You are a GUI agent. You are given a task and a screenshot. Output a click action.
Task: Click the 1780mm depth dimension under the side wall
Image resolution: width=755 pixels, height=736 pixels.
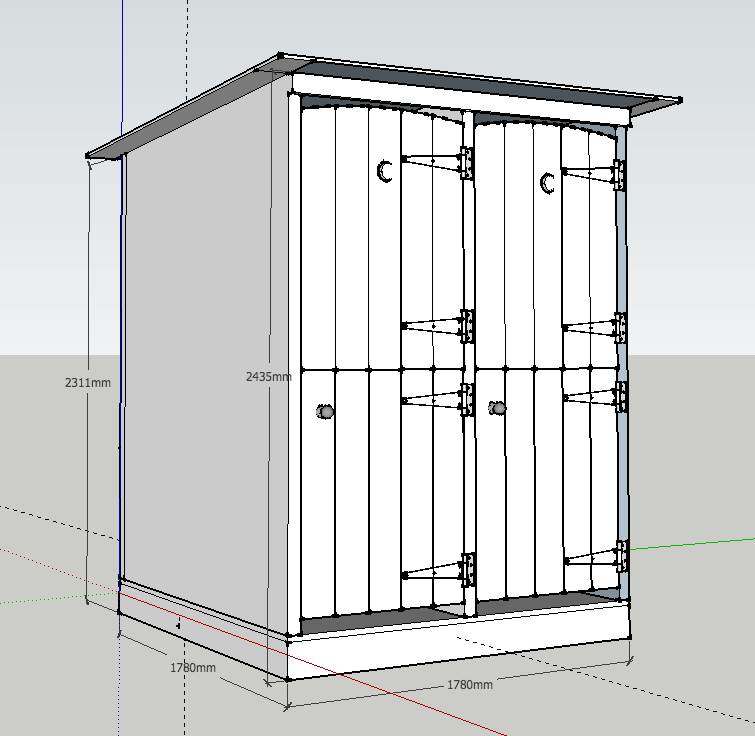[x=192, y=667]
